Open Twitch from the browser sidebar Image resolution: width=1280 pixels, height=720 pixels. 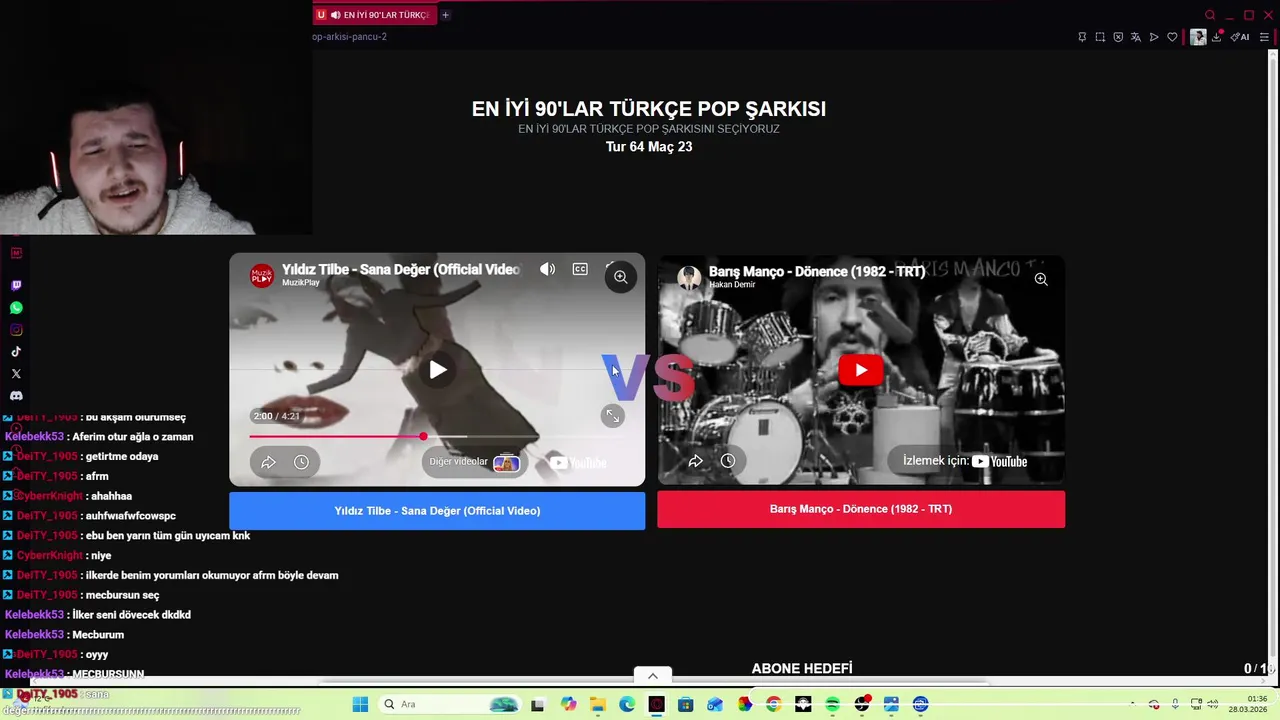16,286
